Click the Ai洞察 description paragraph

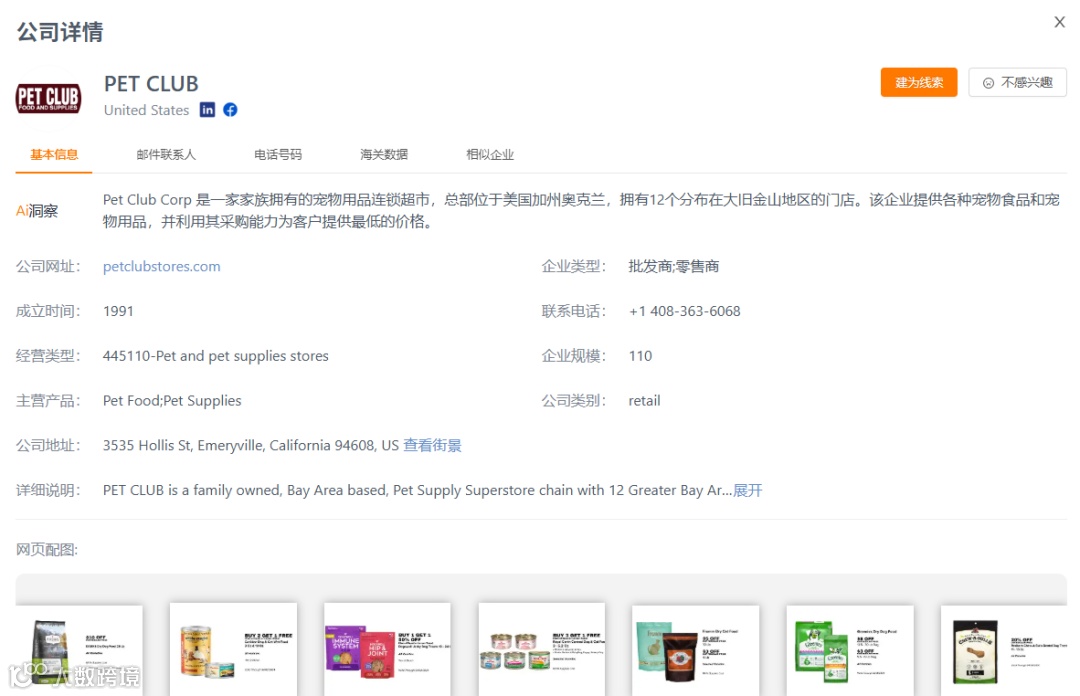pos(581,211)
